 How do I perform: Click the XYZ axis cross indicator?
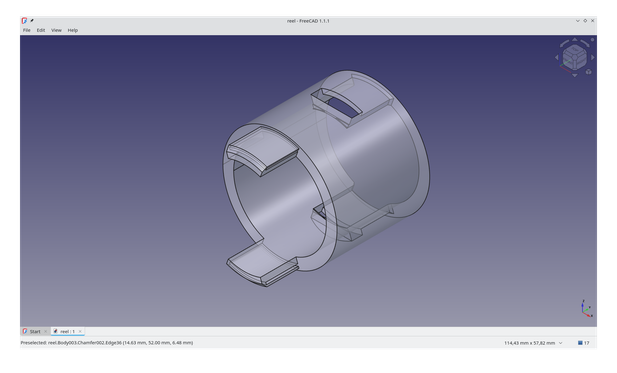586,309
